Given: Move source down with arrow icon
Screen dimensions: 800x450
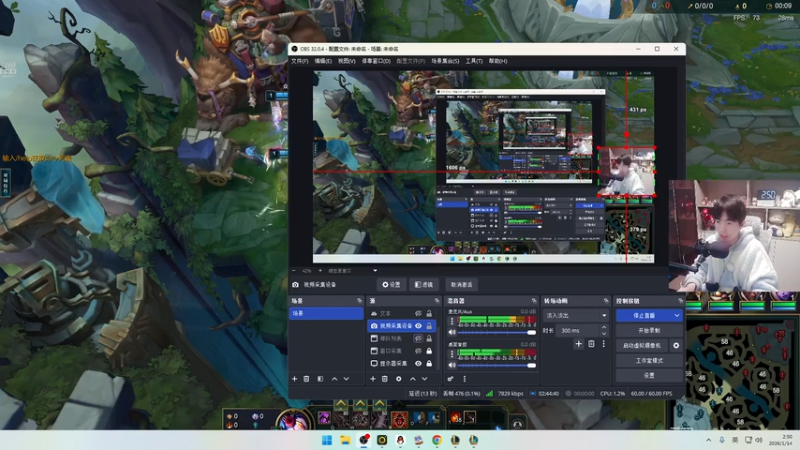Looking at the screenshot, I should (x=424, y=379).
